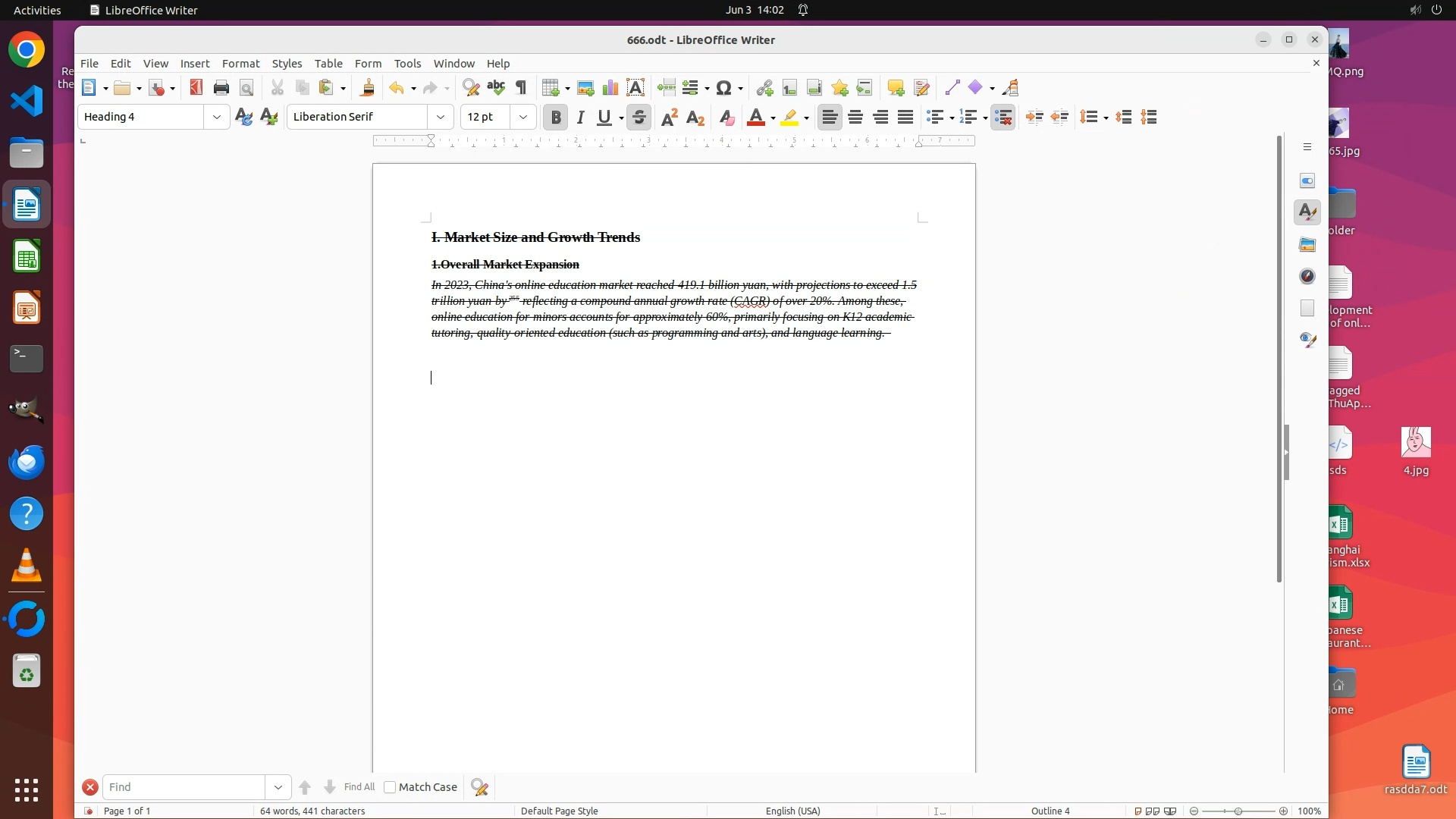Enable the Match Case checkbox

(x=390, y=787)
